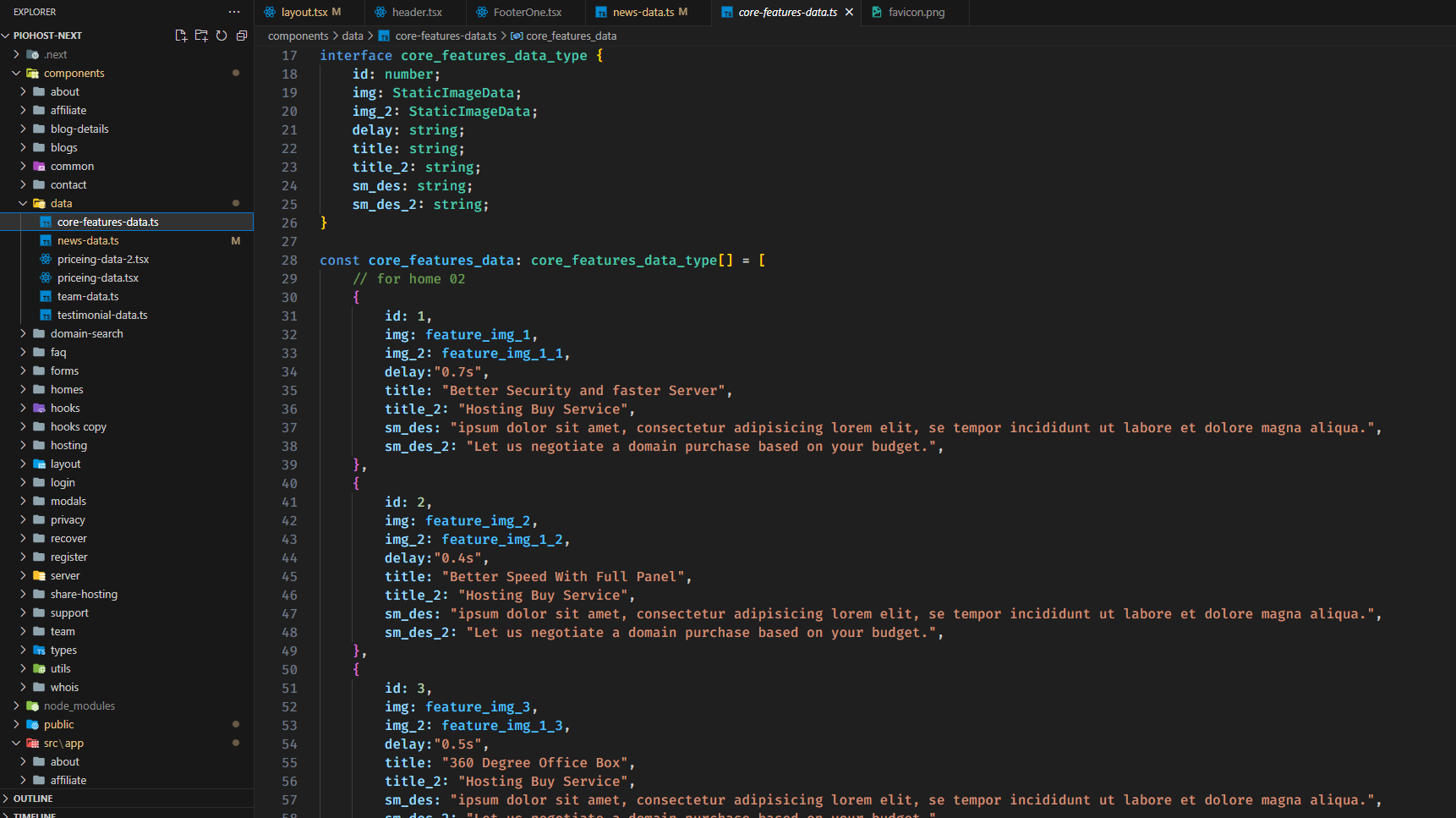This screenshot has height=818, width=1456.
Task: Open priceing-data.tsx file
Action: point(127,277)
